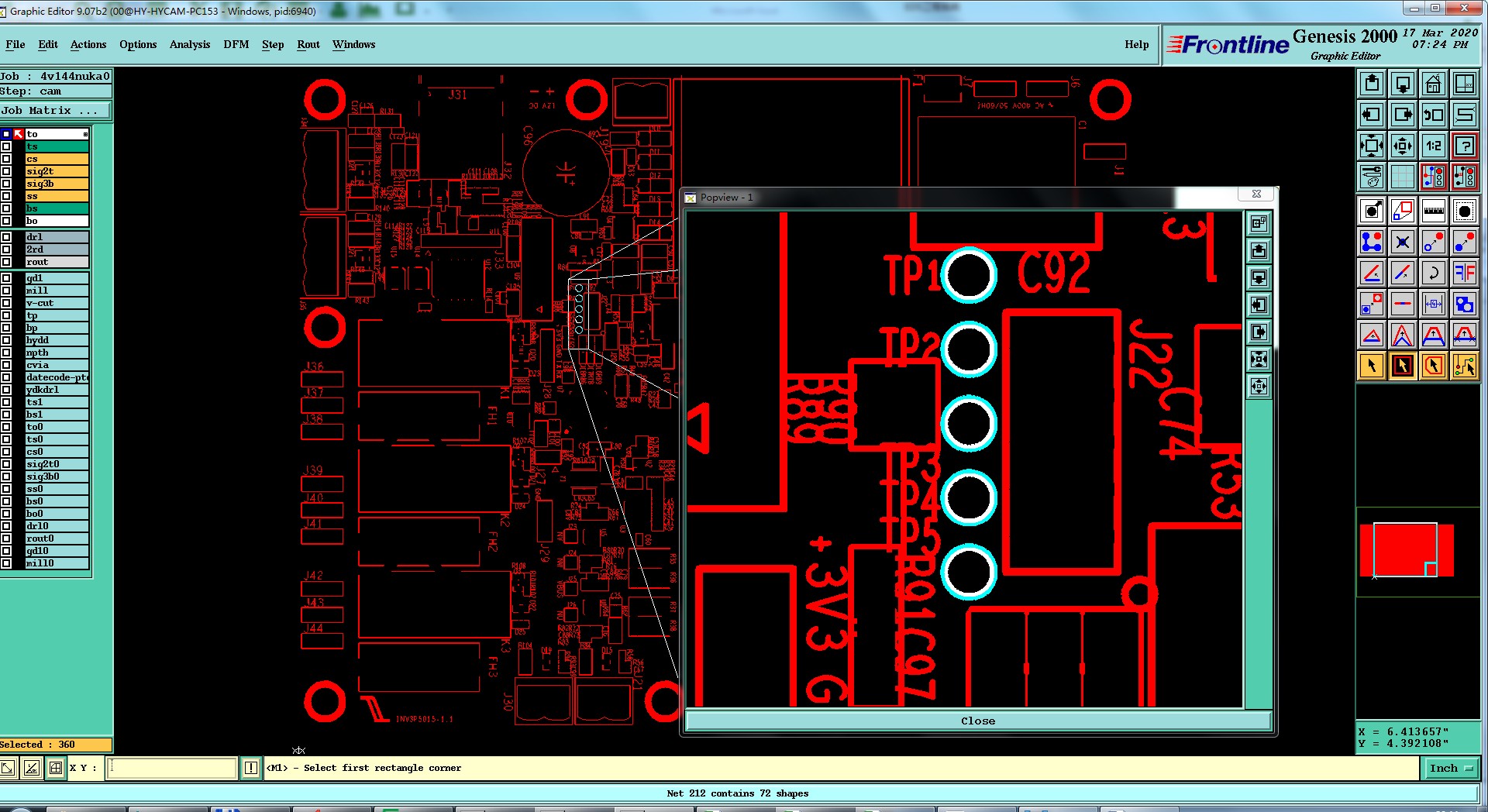1488x812 pixels.
Task: Select the datecode-pte layer name
Action: pos(57,377)
